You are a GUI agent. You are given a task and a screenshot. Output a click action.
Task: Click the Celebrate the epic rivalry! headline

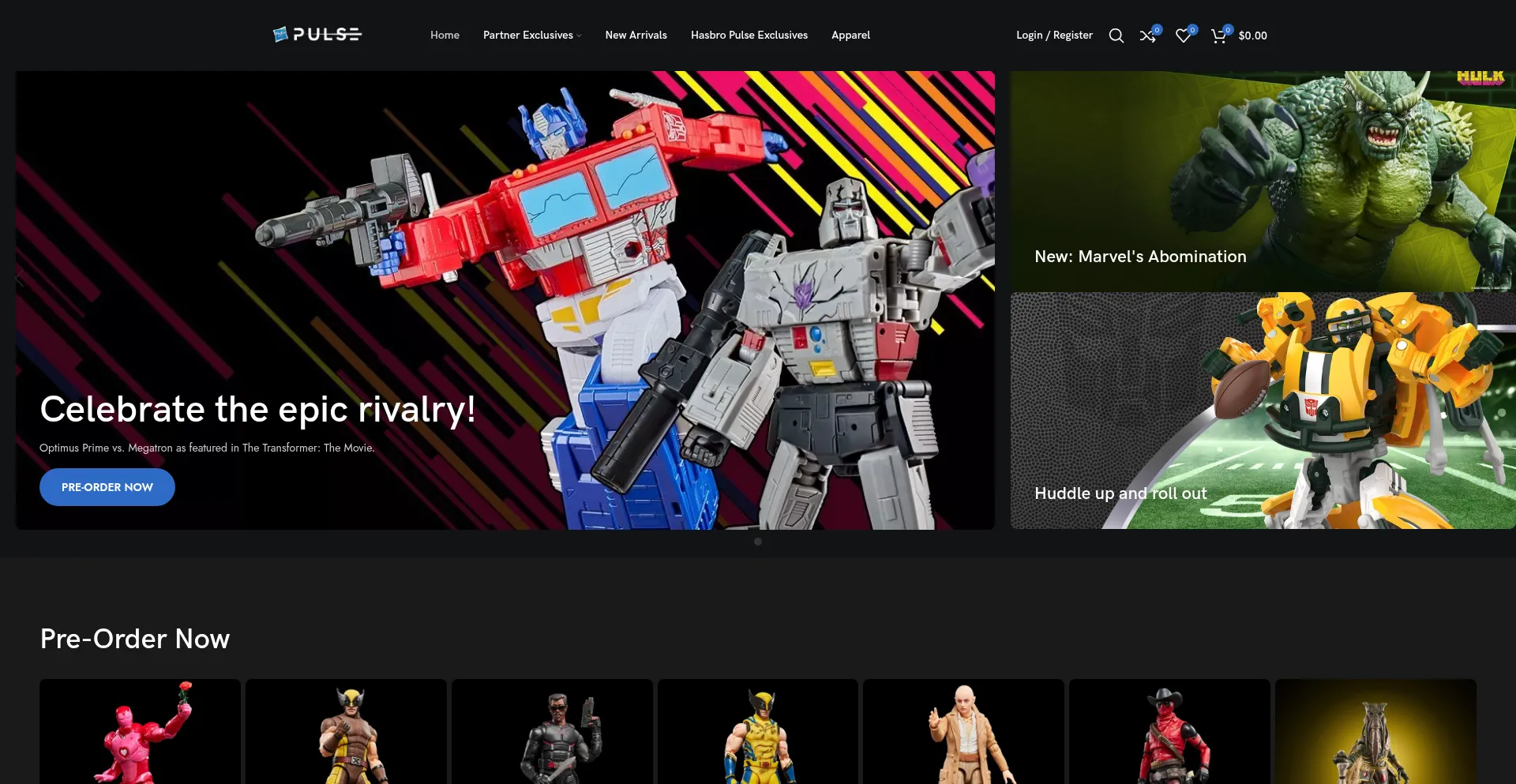pos(257,410)
